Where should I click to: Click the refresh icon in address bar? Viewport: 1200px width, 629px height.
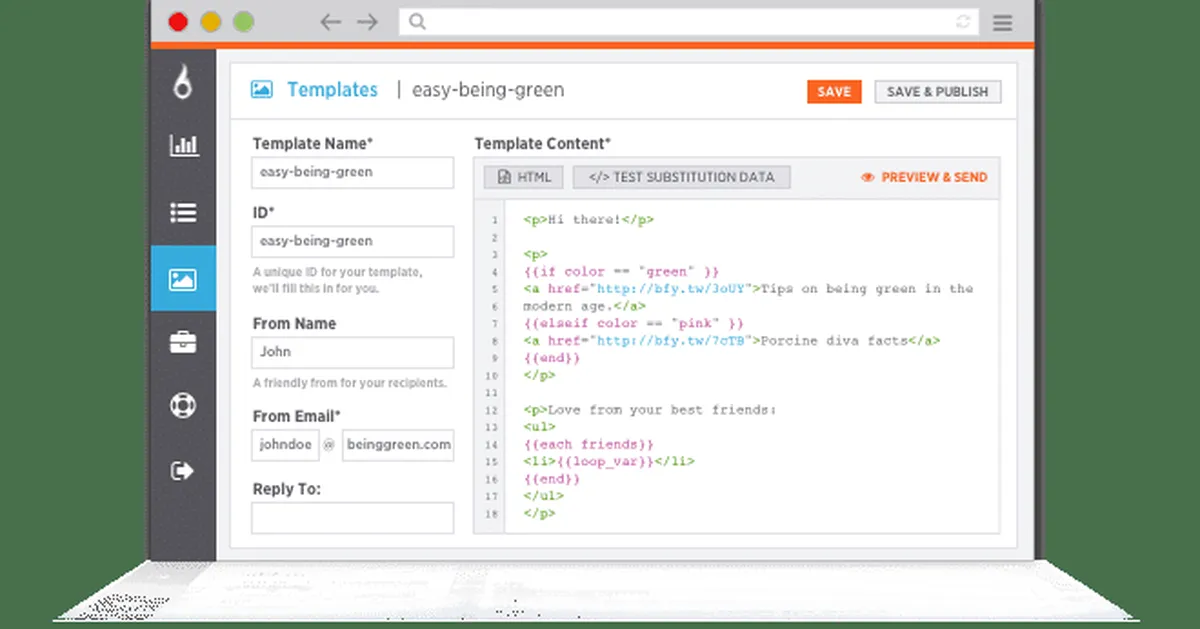pos(963,22)
